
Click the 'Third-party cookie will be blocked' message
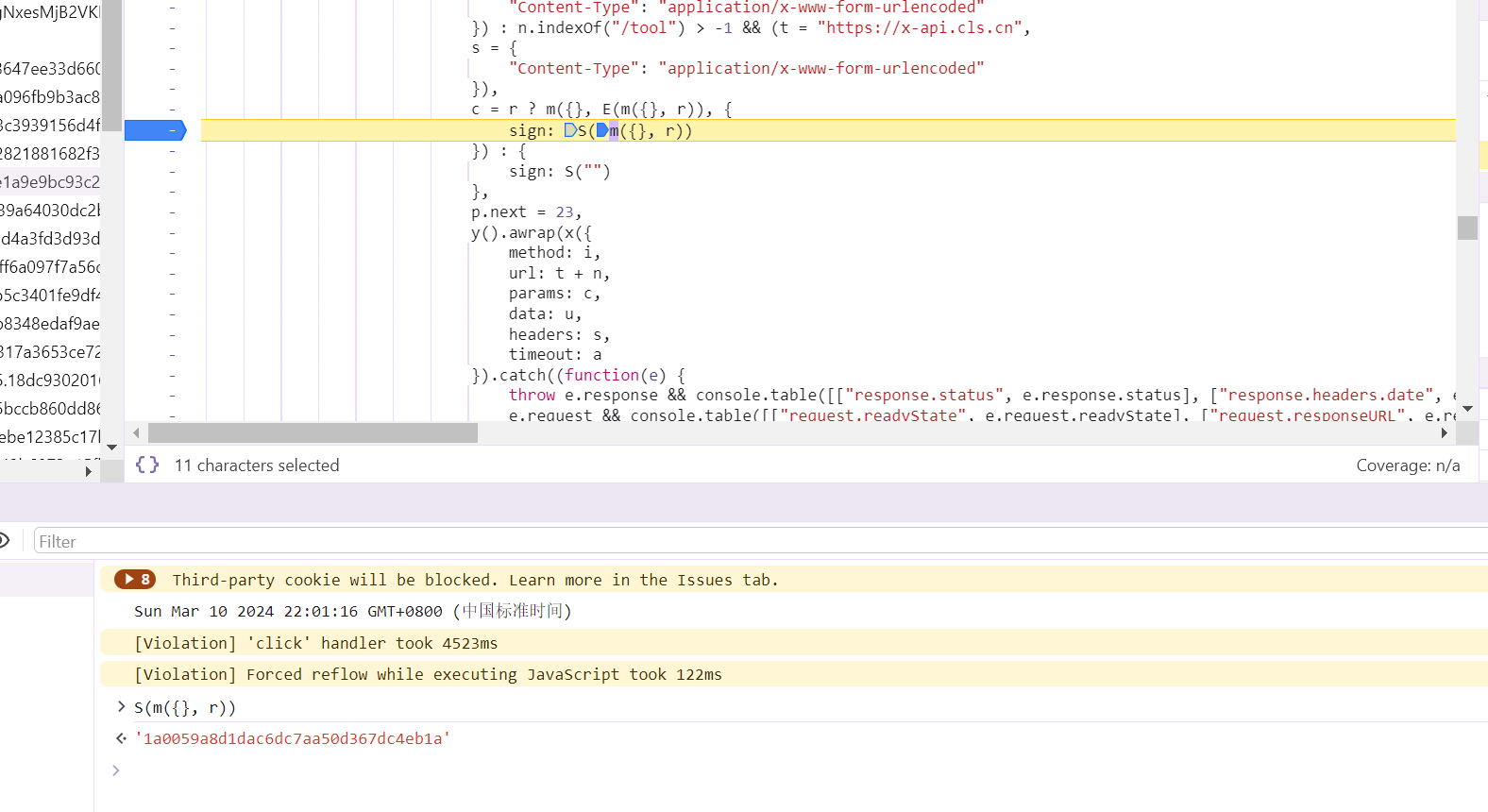click(475, 580)
